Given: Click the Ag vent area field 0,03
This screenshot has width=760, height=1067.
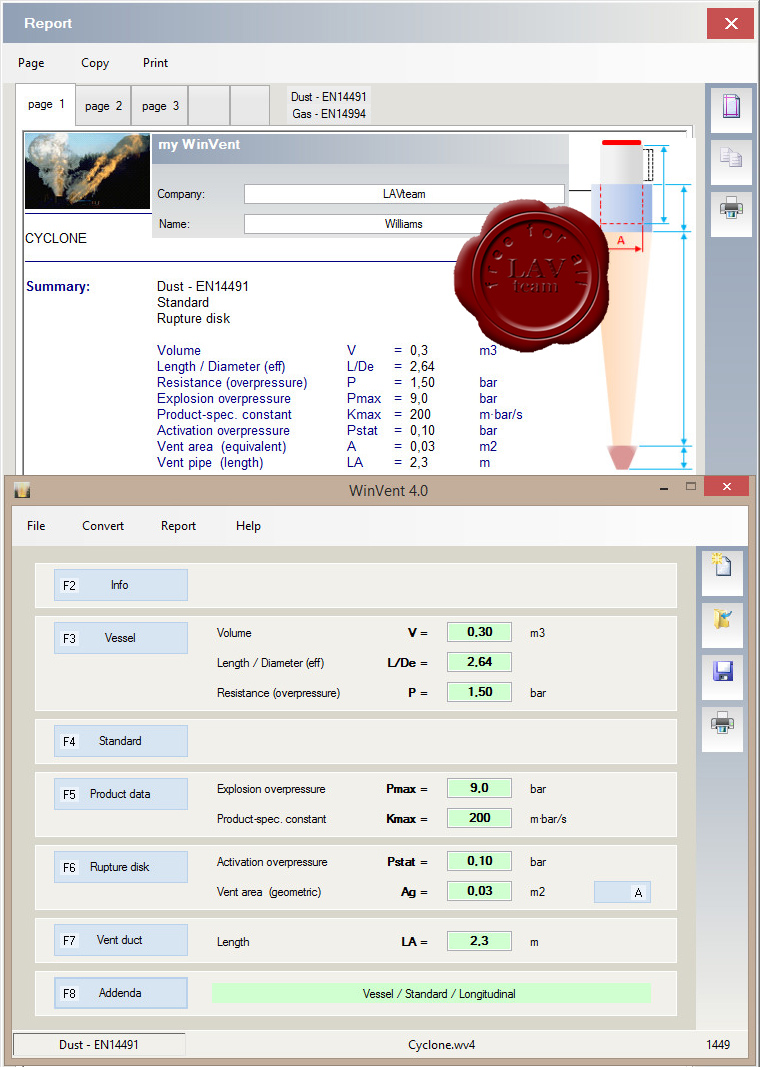Looking at the screenshot, I should pyautogui.click(x=479, y=891).
